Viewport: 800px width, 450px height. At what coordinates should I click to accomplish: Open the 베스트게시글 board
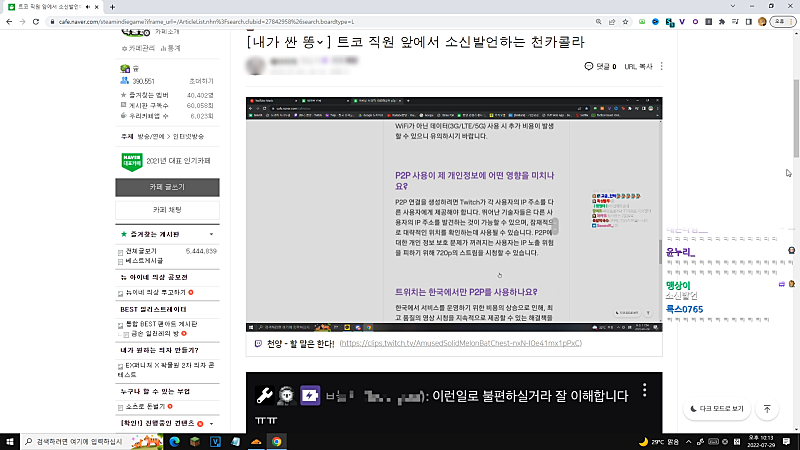click(x=144, y=260)
